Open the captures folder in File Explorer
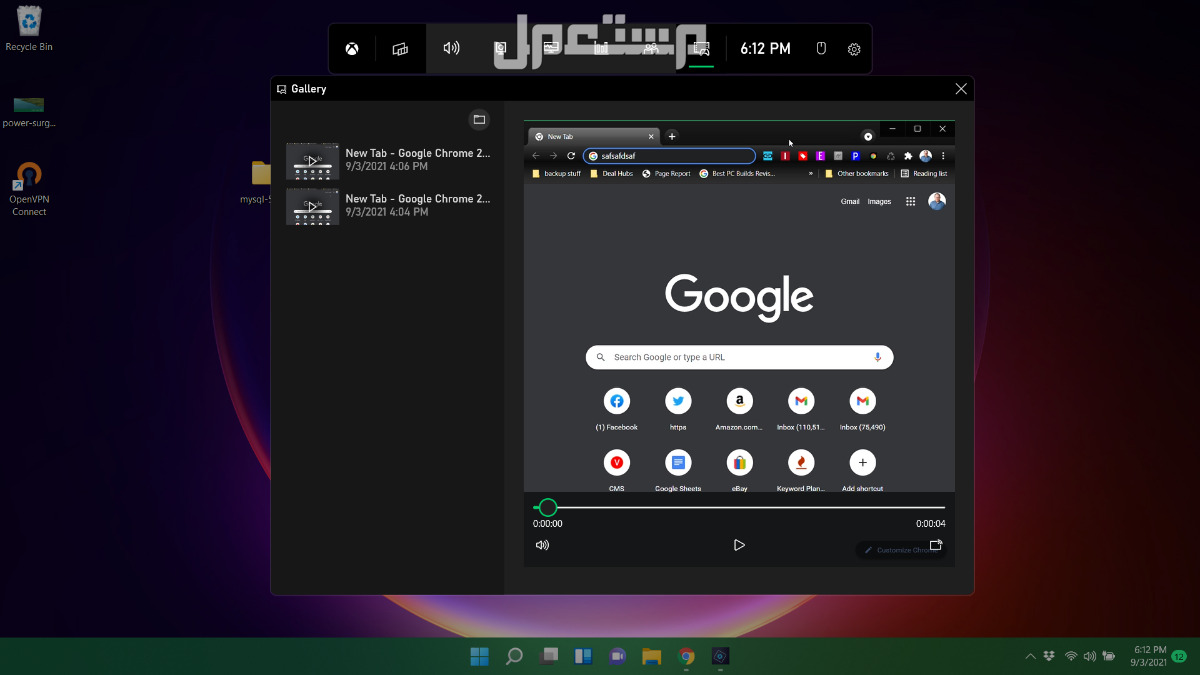The width and height of the screenshot is (1200, 675). (479, 120)
